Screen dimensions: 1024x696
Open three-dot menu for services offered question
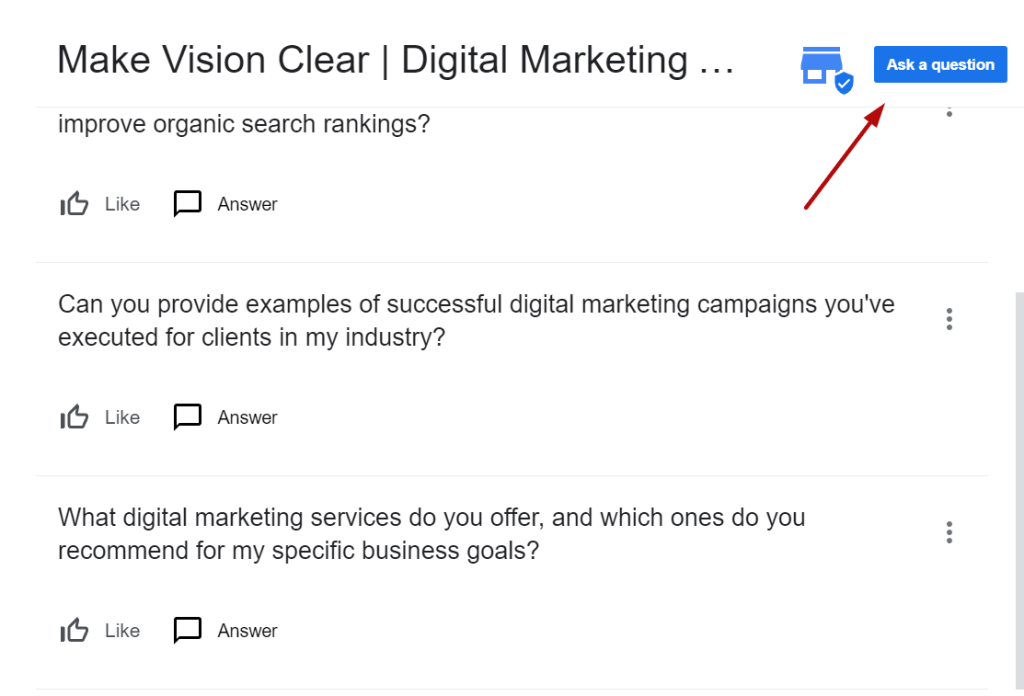(949, 533)
